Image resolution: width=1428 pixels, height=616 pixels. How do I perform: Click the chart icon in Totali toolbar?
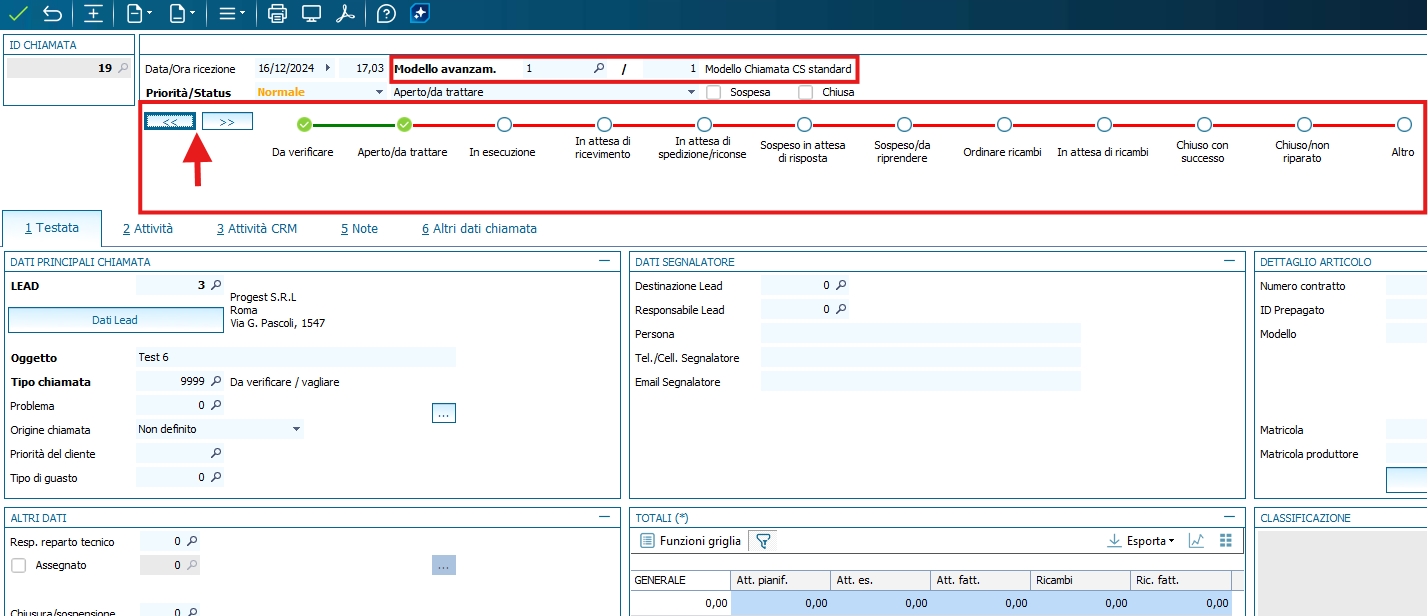tap(1196, 541)
